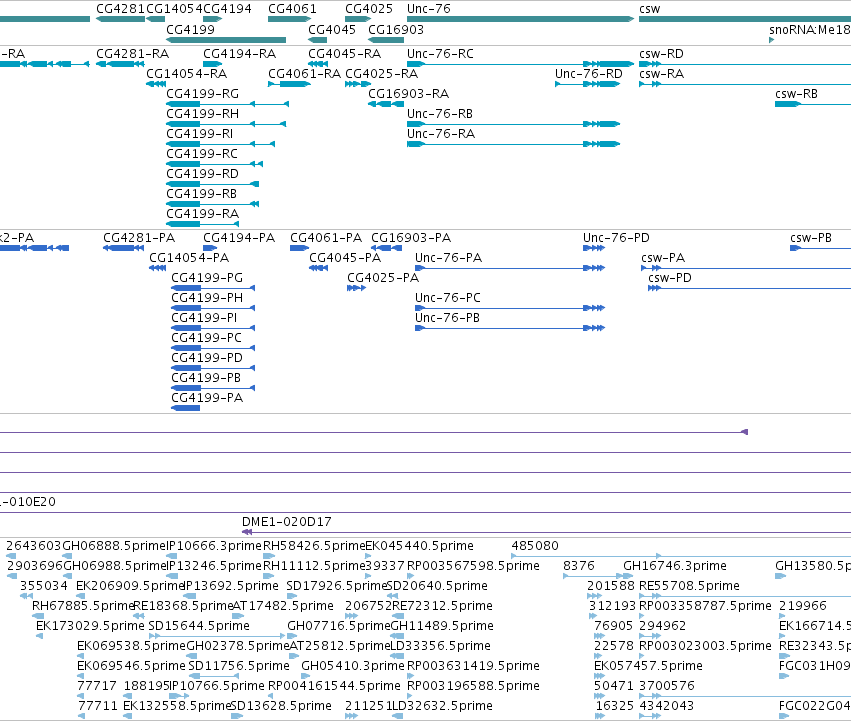Open protein csw-PD label
The height and width of the screenshot is (721, 851).
tap(670, 279)
